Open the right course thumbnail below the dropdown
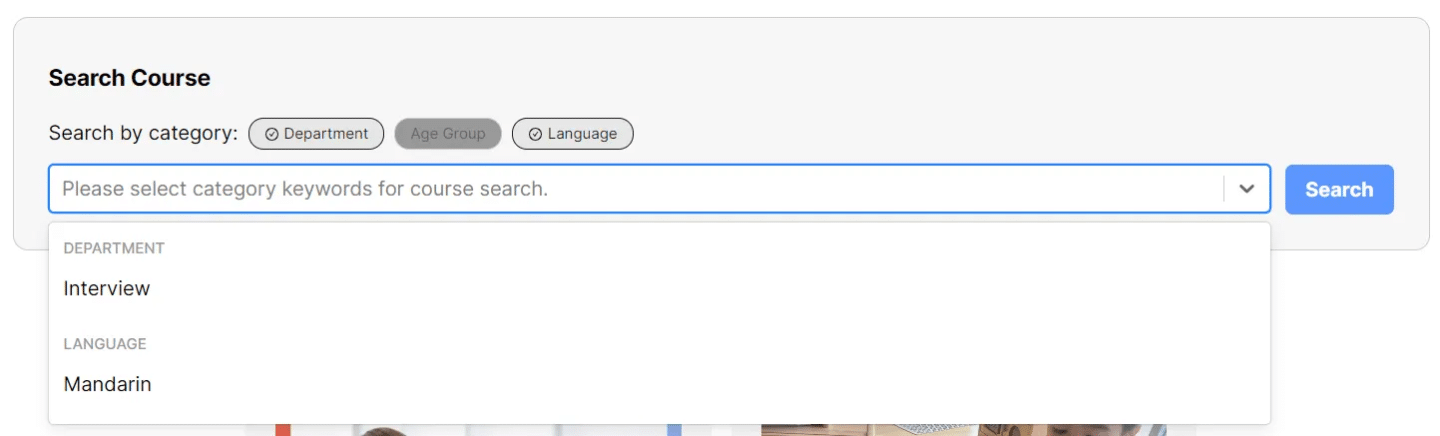 click(964, 430)
